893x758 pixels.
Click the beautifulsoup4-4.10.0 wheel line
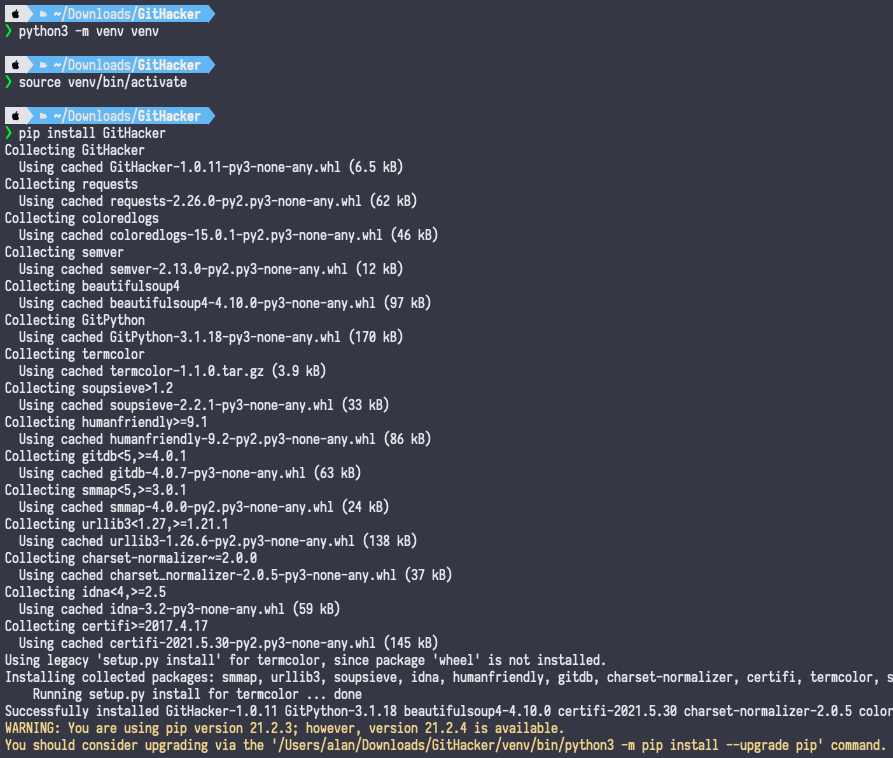click(x=224, y=304)
